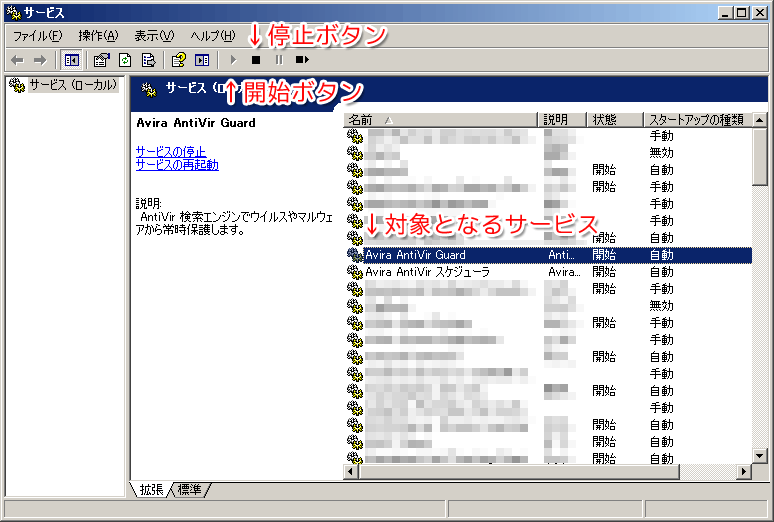Click the horizontal scrollbar right arrow
This screenshot has height=522, width=774.
[744, 472]
